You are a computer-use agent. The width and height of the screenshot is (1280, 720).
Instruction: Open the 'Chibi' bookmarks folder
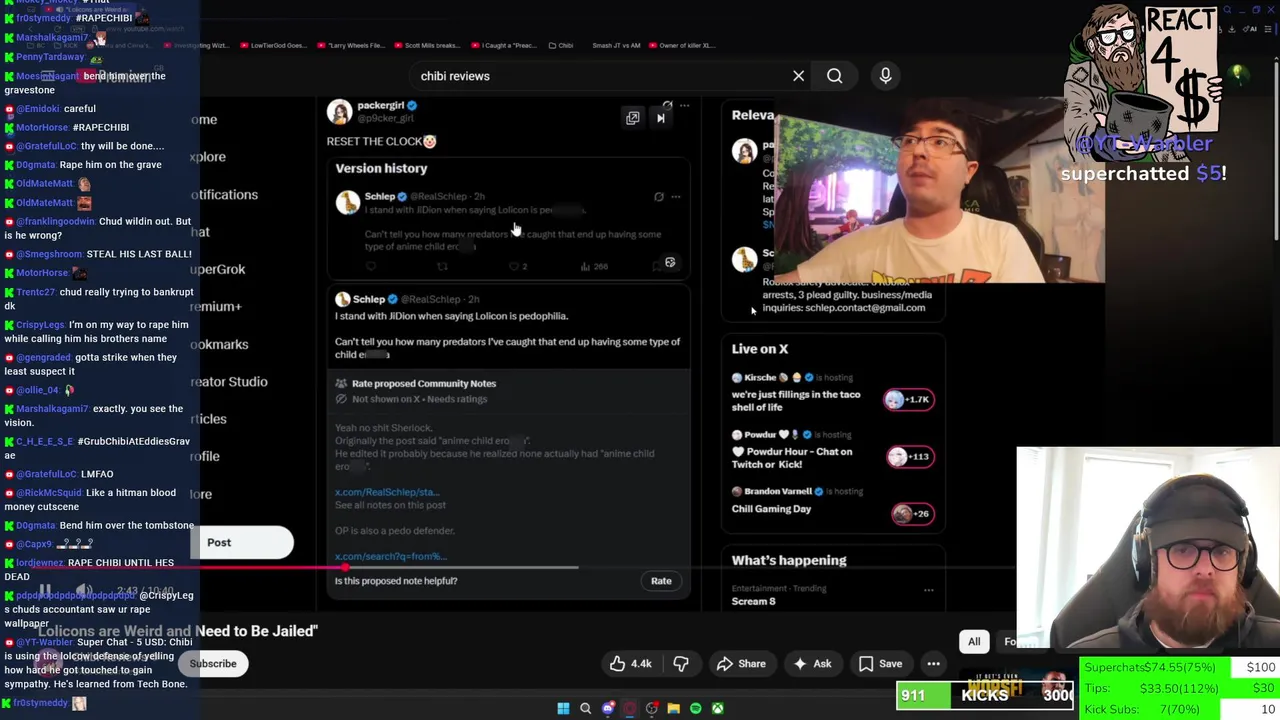561,45
